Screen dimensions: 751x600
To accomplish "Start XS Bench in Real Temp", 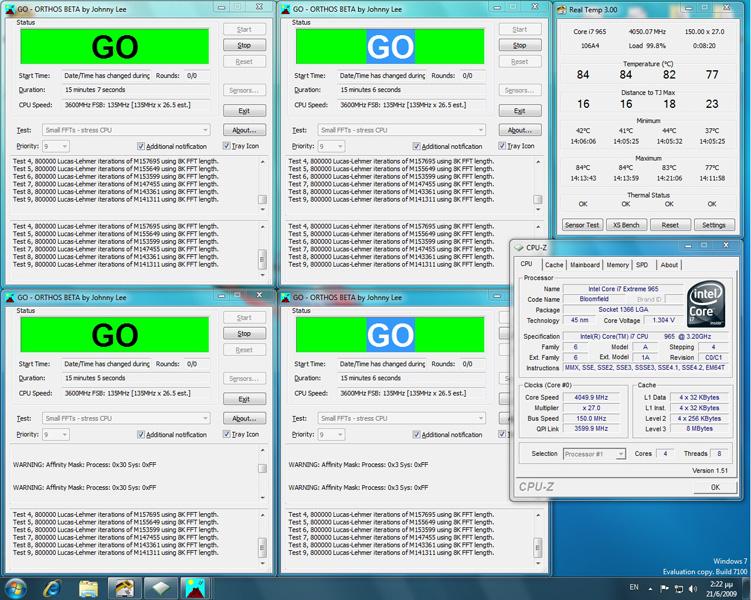I will (626, 225).
